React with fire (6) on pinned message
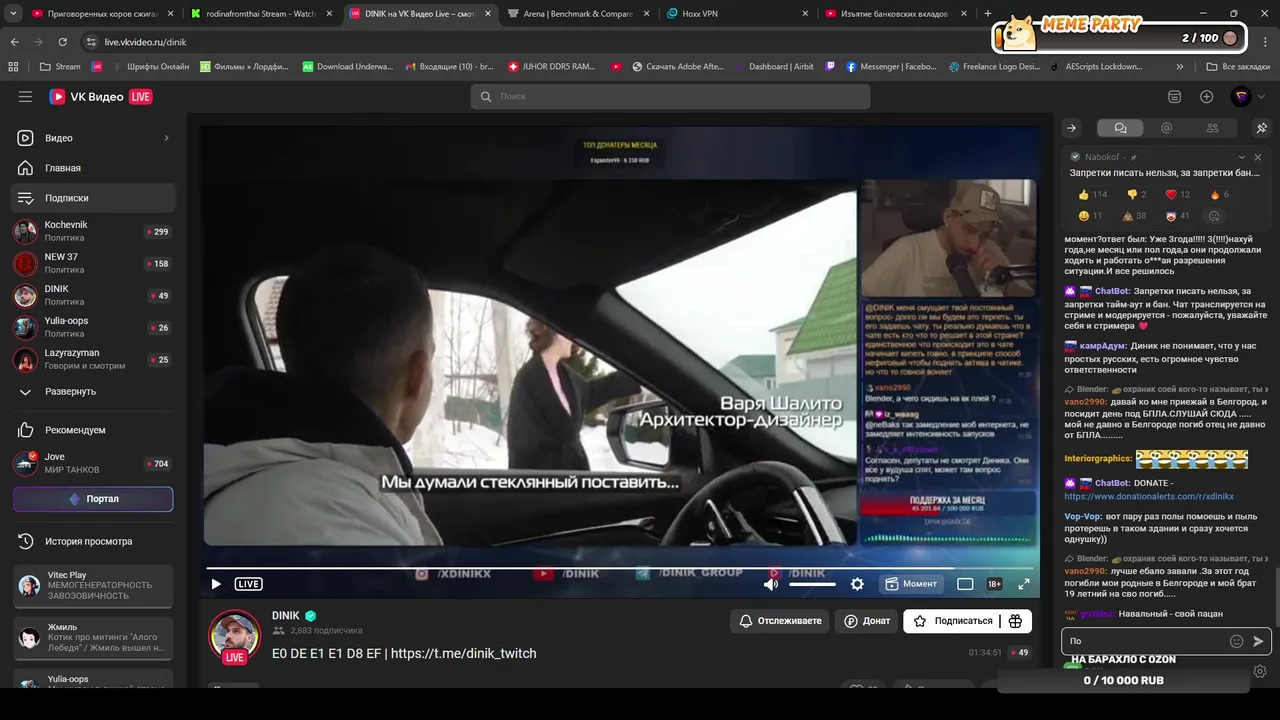Screen dimensions: 1280x720 (1219, 194)
